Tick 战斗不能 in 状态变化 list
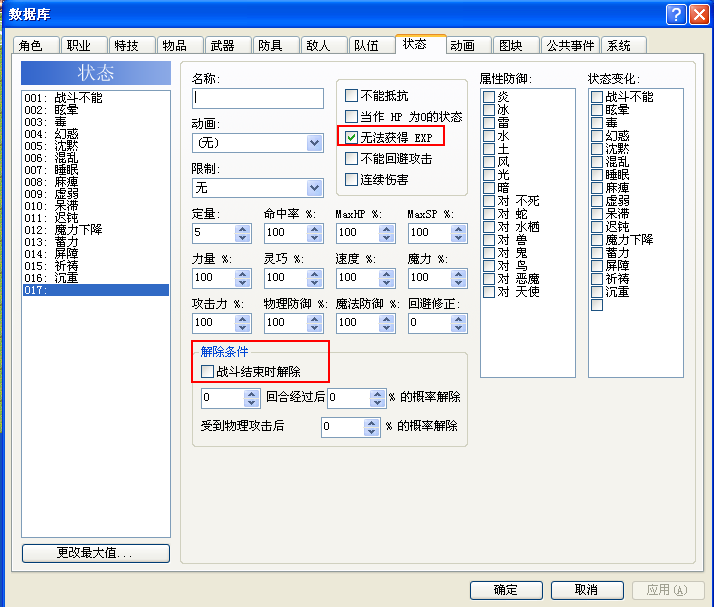The image size is (714, 607). click(x=597, y=97)
